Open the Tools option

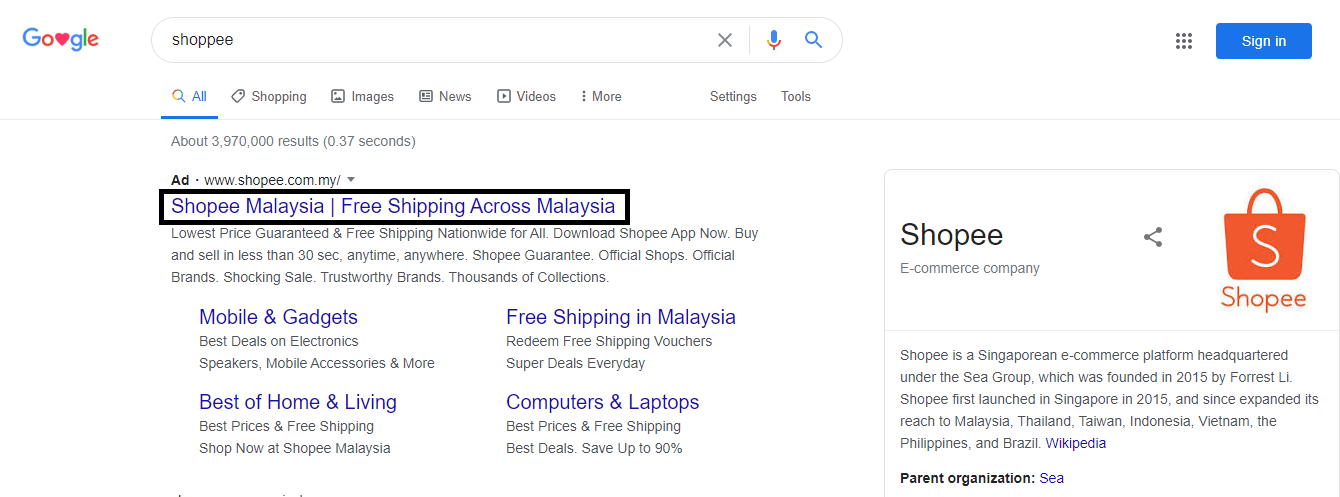coord(796,97)
